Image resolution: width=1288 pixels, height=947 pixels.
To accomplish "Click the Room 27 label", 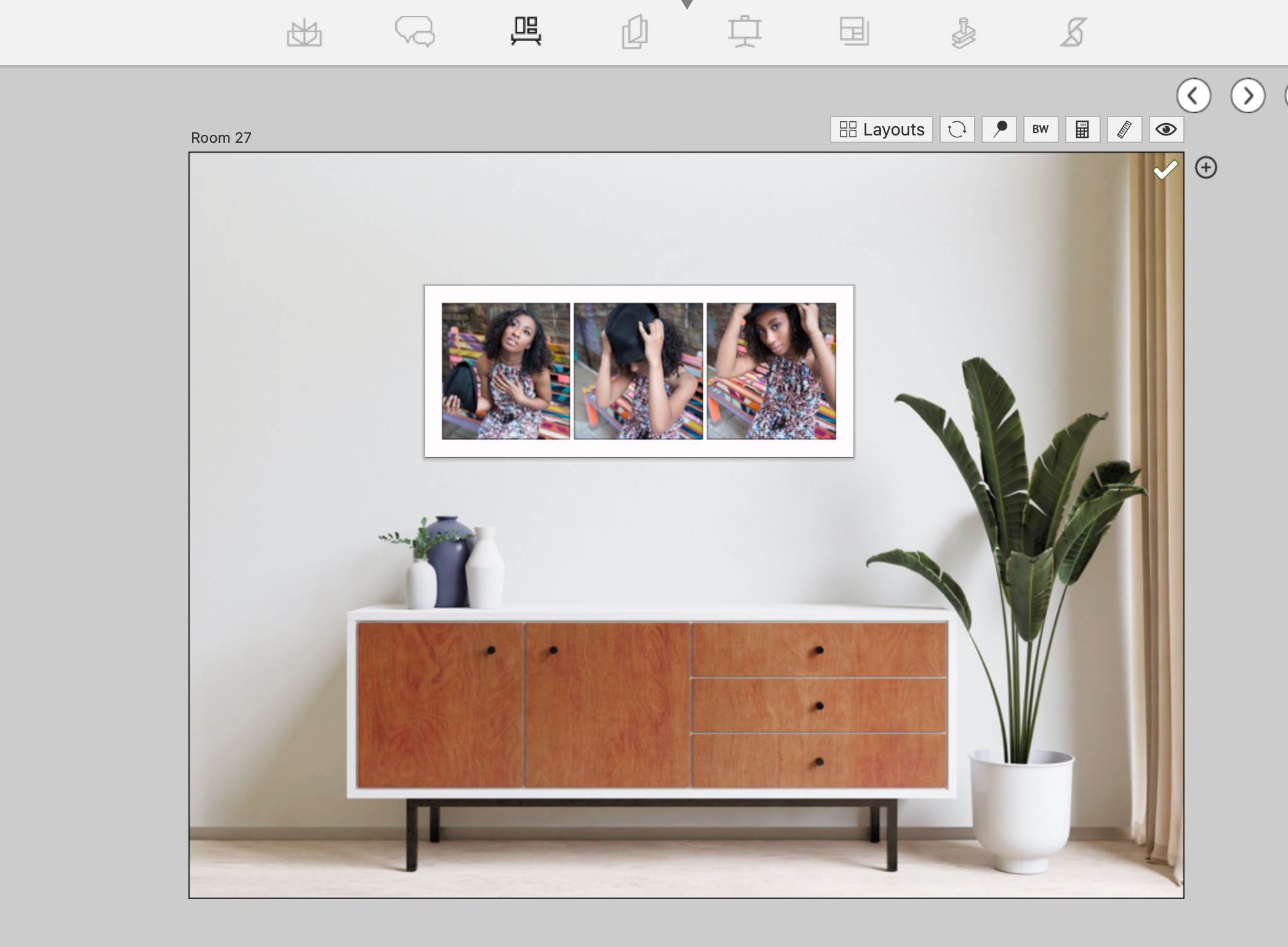I will click(221, 137).
